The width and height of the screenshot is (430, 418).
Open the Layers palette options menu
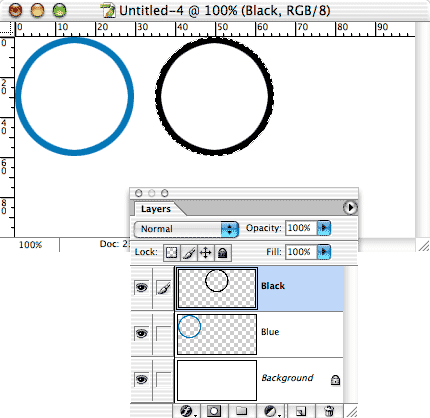pyautogui.click(x=350, y=208)
